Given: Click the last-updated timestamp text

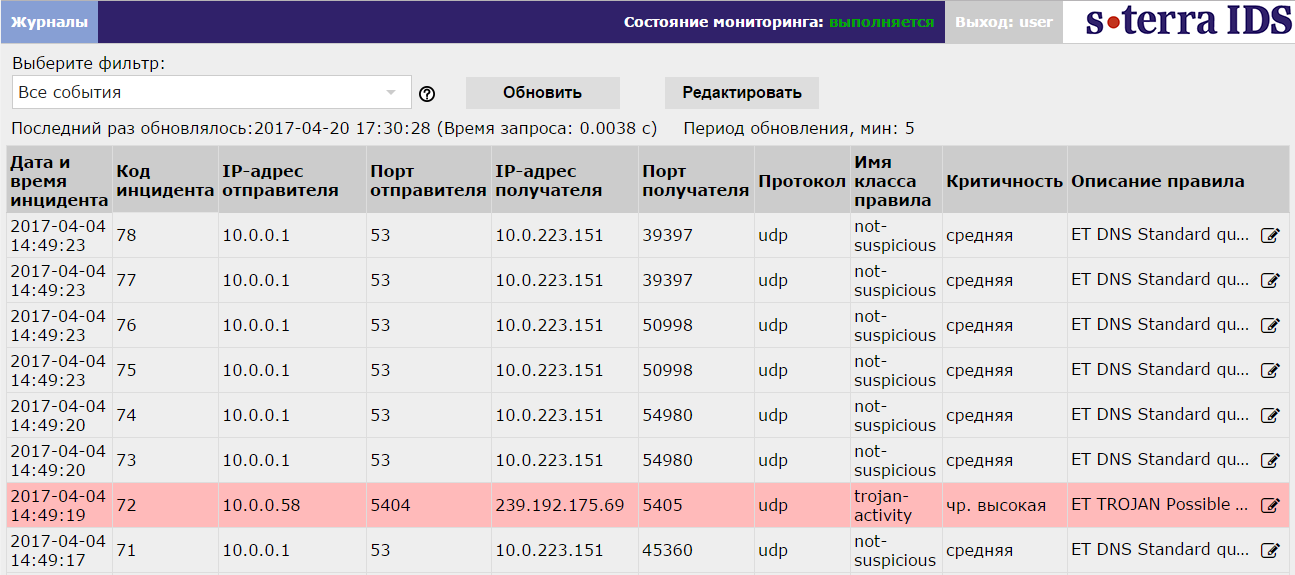Looking at the screenshot, I should (x=334, y=129).
